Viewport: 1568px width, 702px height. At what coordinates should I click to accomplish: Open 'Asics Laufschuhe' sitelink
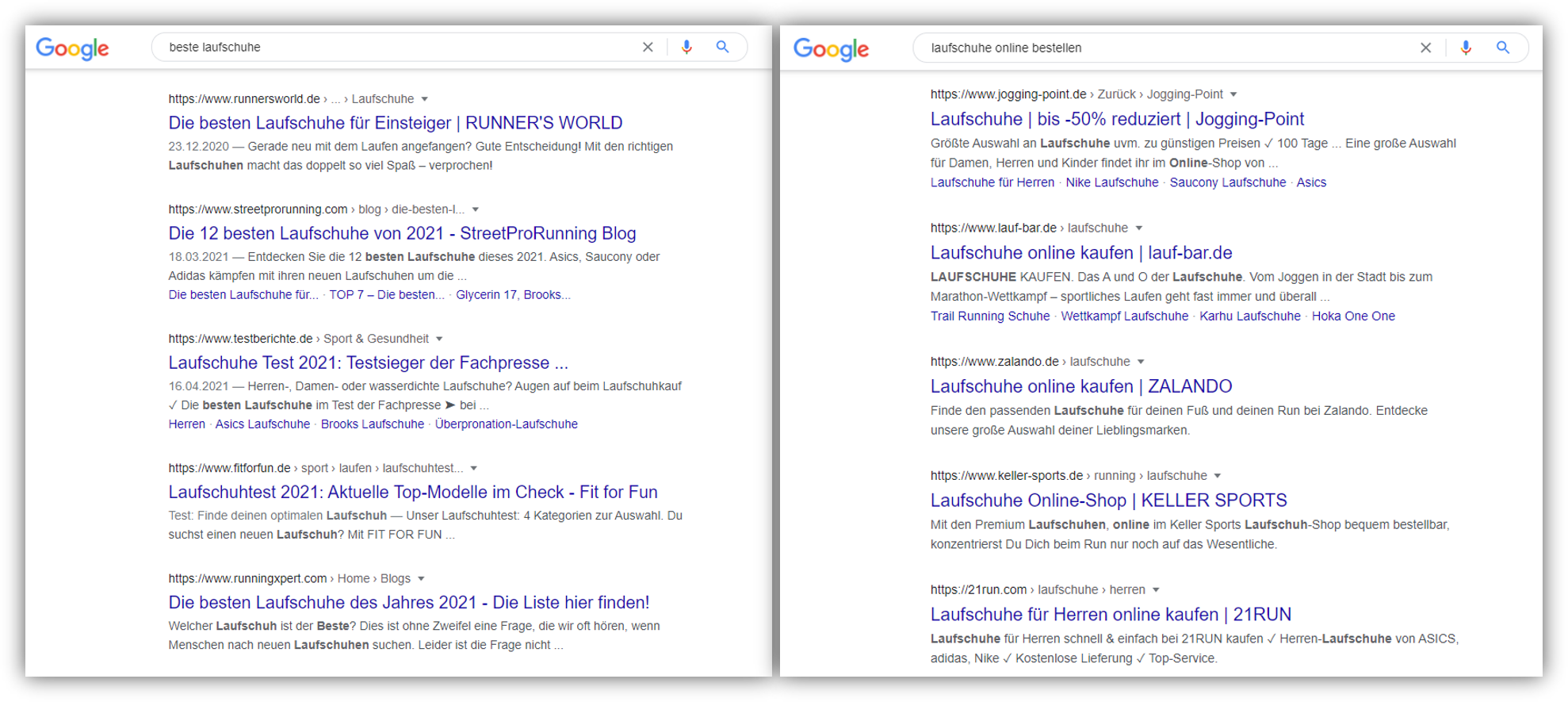click(x=262, y=424)
